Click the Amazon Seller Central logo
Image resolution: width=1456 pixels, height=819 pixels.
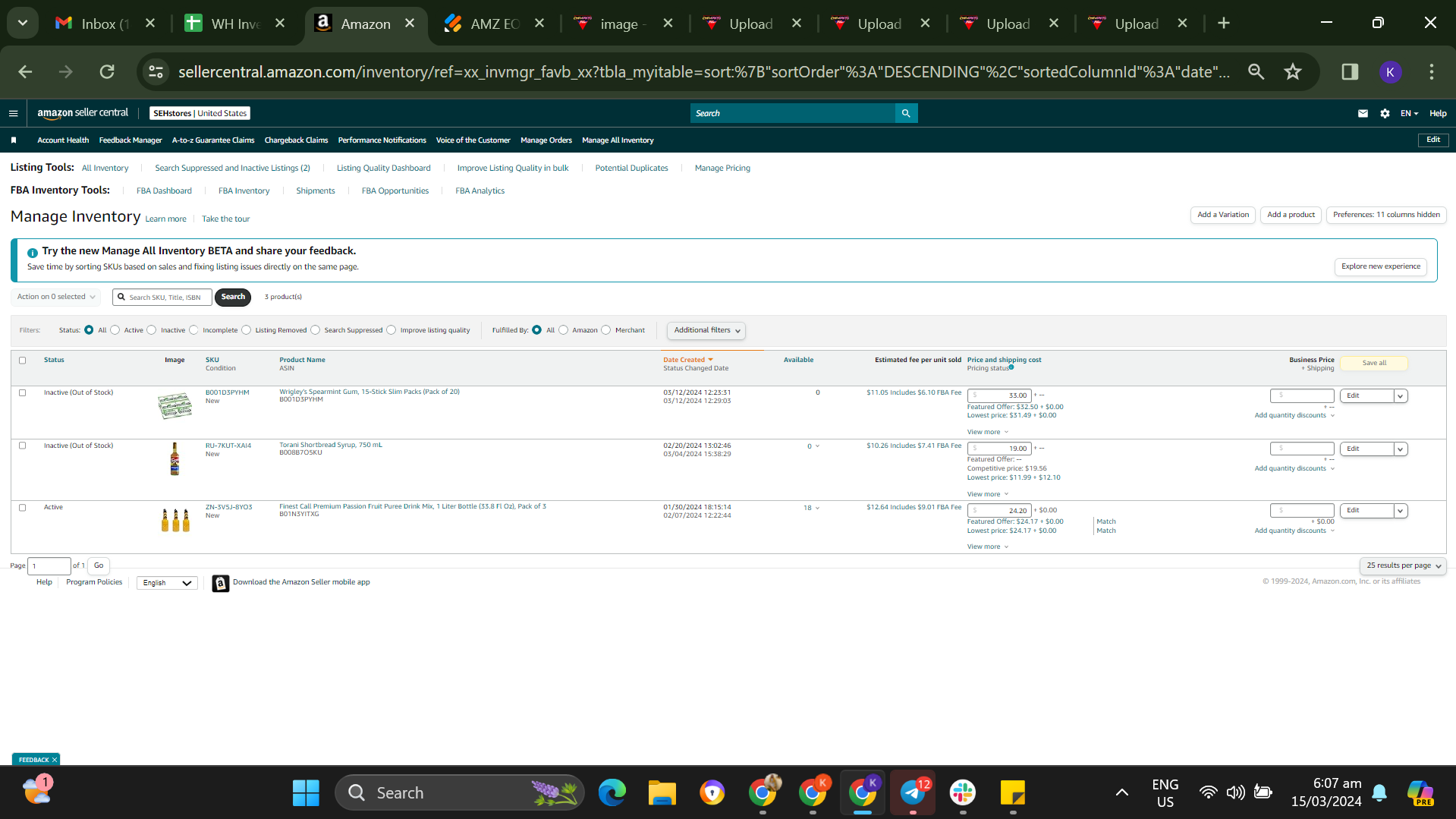(x=83, y=113)
